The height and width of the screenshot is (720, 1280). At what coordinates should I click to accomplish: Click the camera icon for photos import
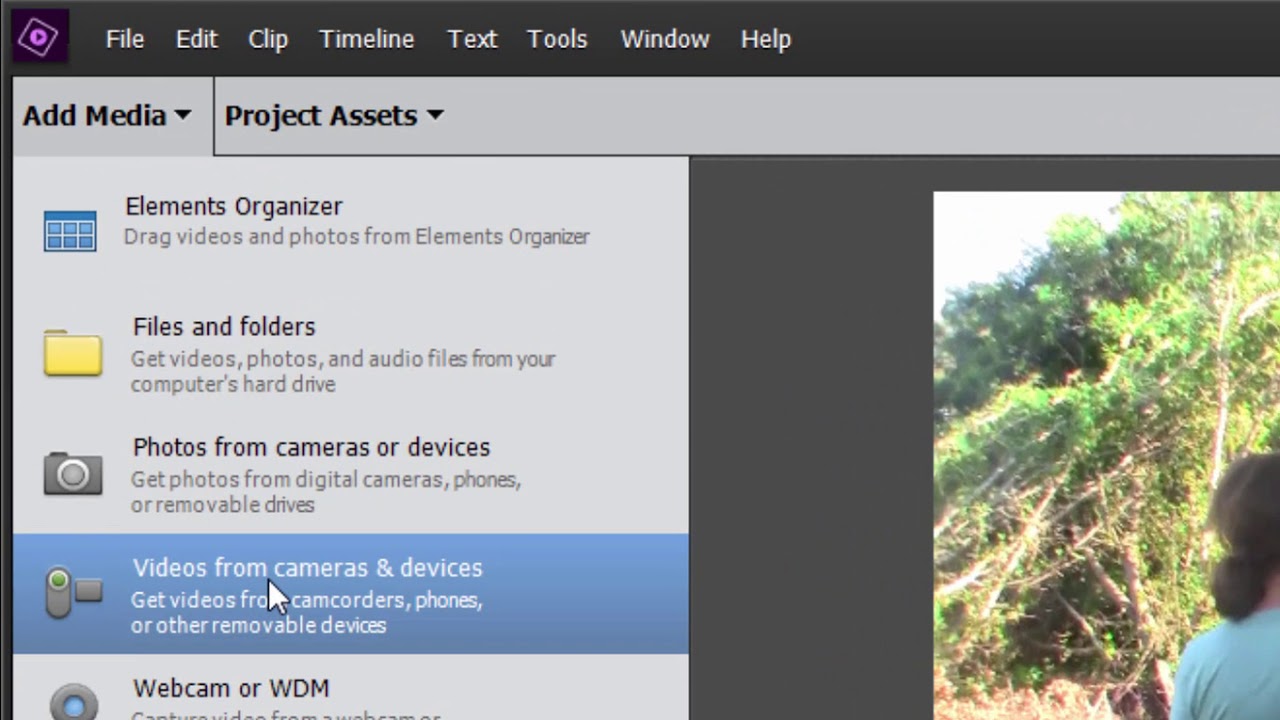pos(72,473)
